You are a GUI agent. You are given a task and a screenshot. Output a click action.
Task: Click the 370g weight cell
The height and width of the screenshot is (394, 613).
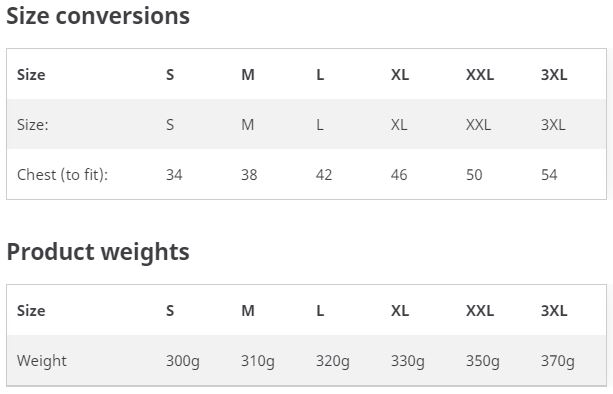[558, 361]
